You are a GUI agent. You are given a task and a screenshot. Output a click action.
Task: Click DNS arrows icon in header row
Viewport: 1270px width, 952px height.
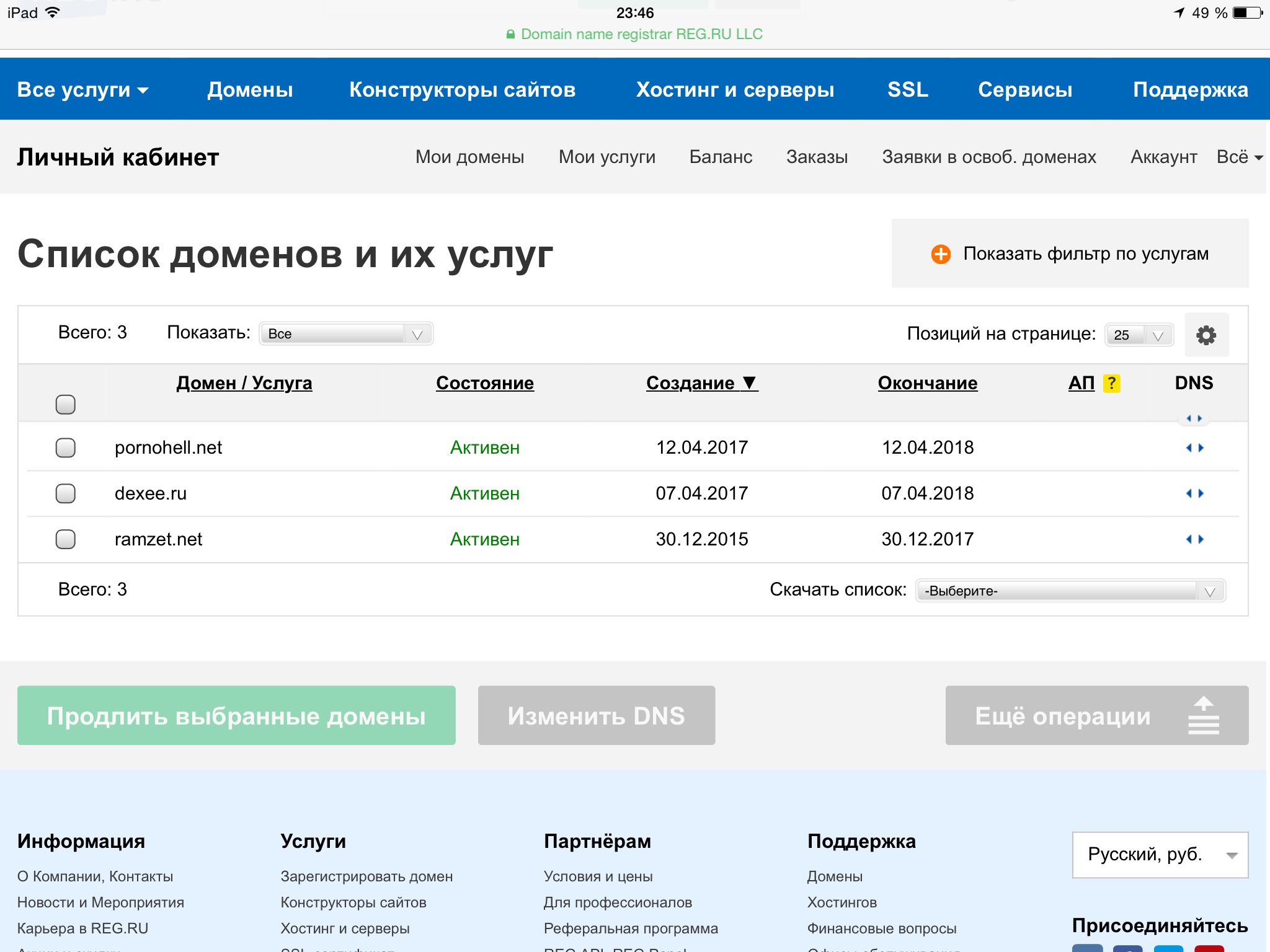1194,418
